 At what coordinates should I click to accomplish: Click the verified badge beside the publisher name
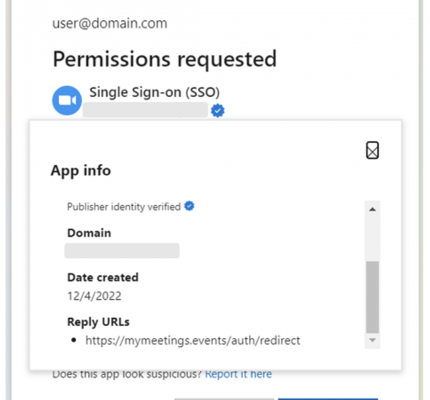[218, 111]
